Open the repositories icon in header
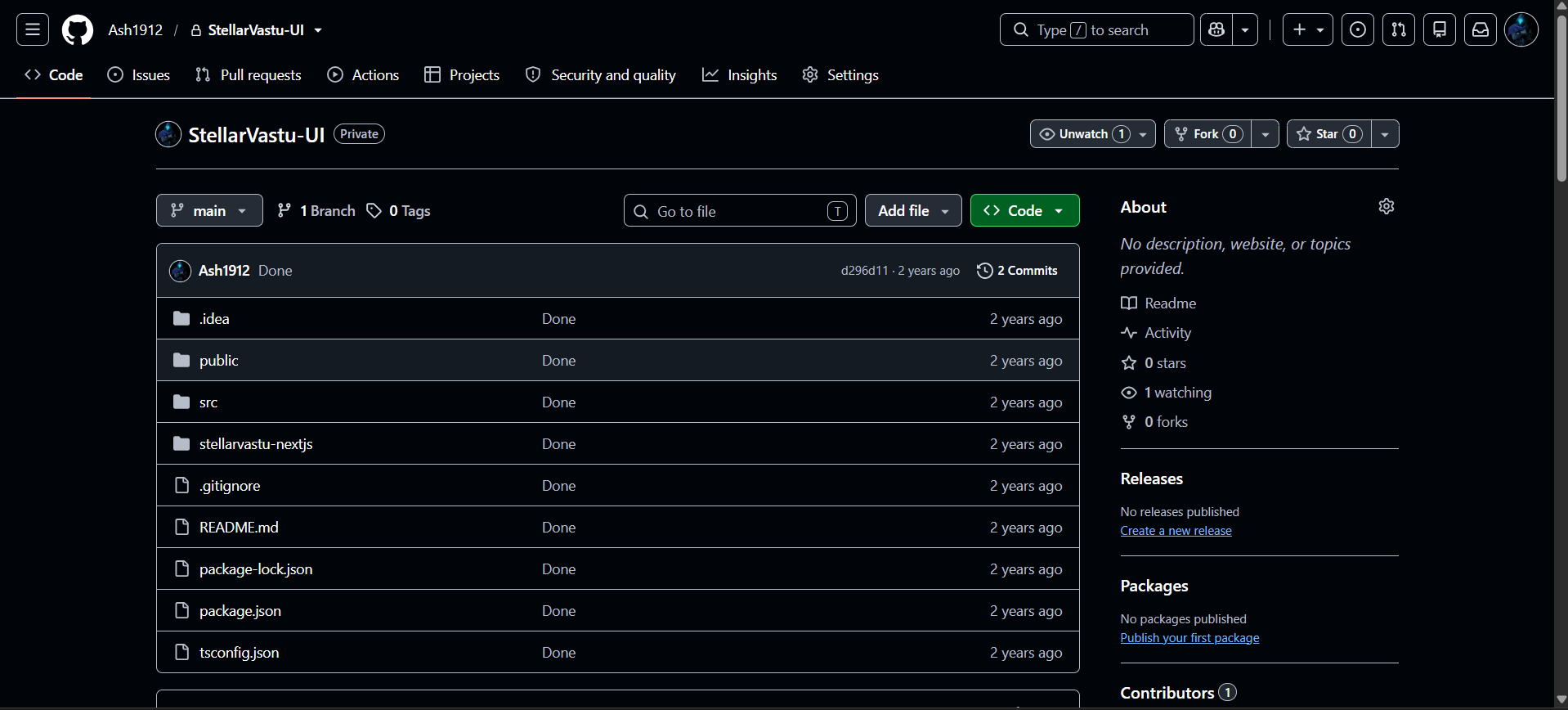The width and height of the screenshot is (1568, 710). pos(1440,30)
